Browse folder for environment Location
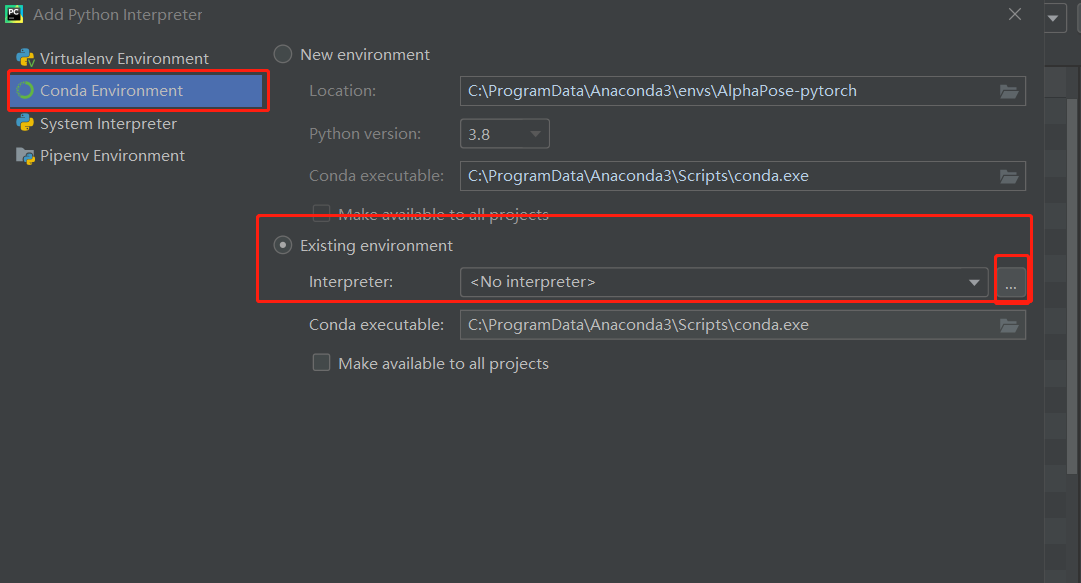Viewport: 1081px width, 583px height. click(1009, 92)
